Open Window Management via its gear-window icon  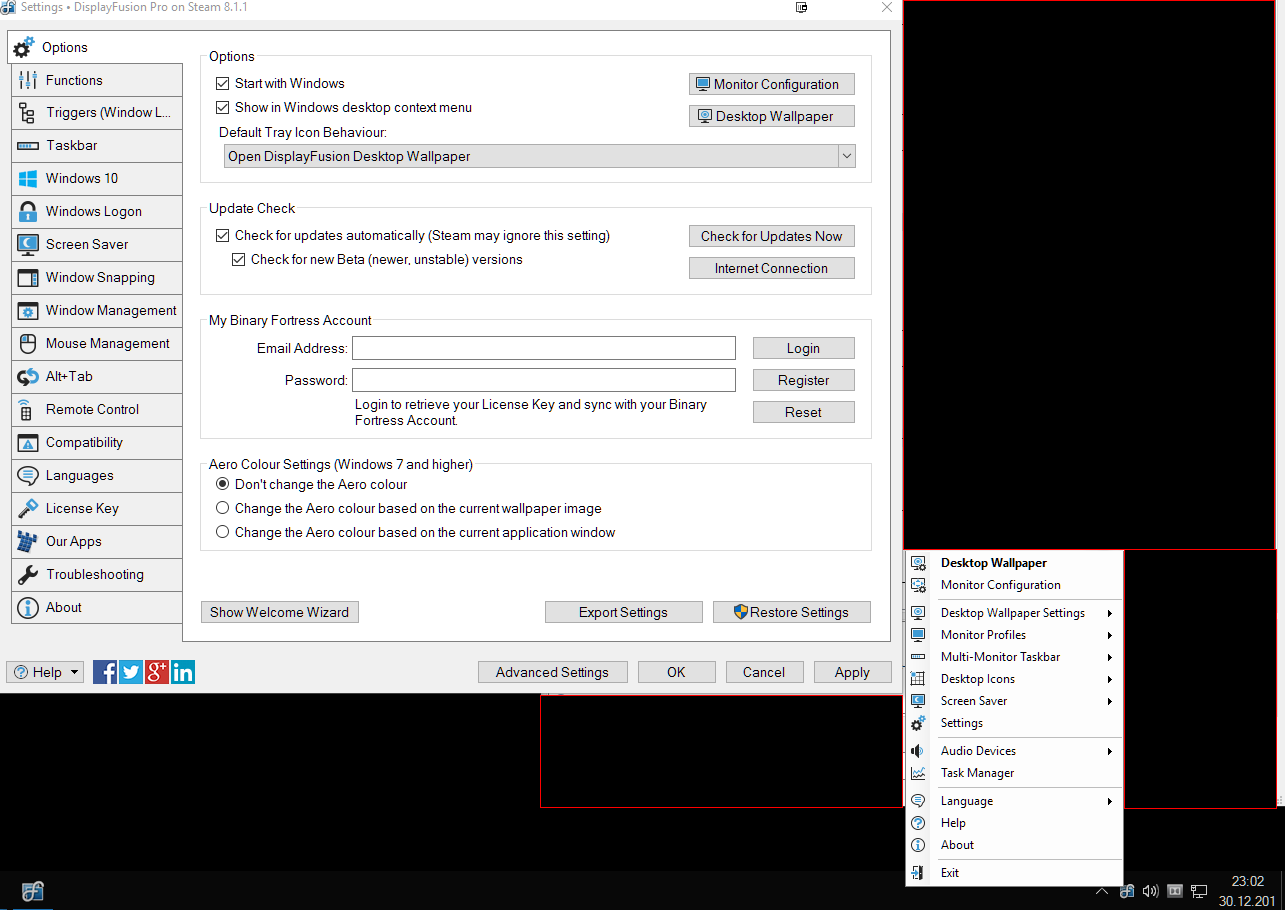click(28, 311)
